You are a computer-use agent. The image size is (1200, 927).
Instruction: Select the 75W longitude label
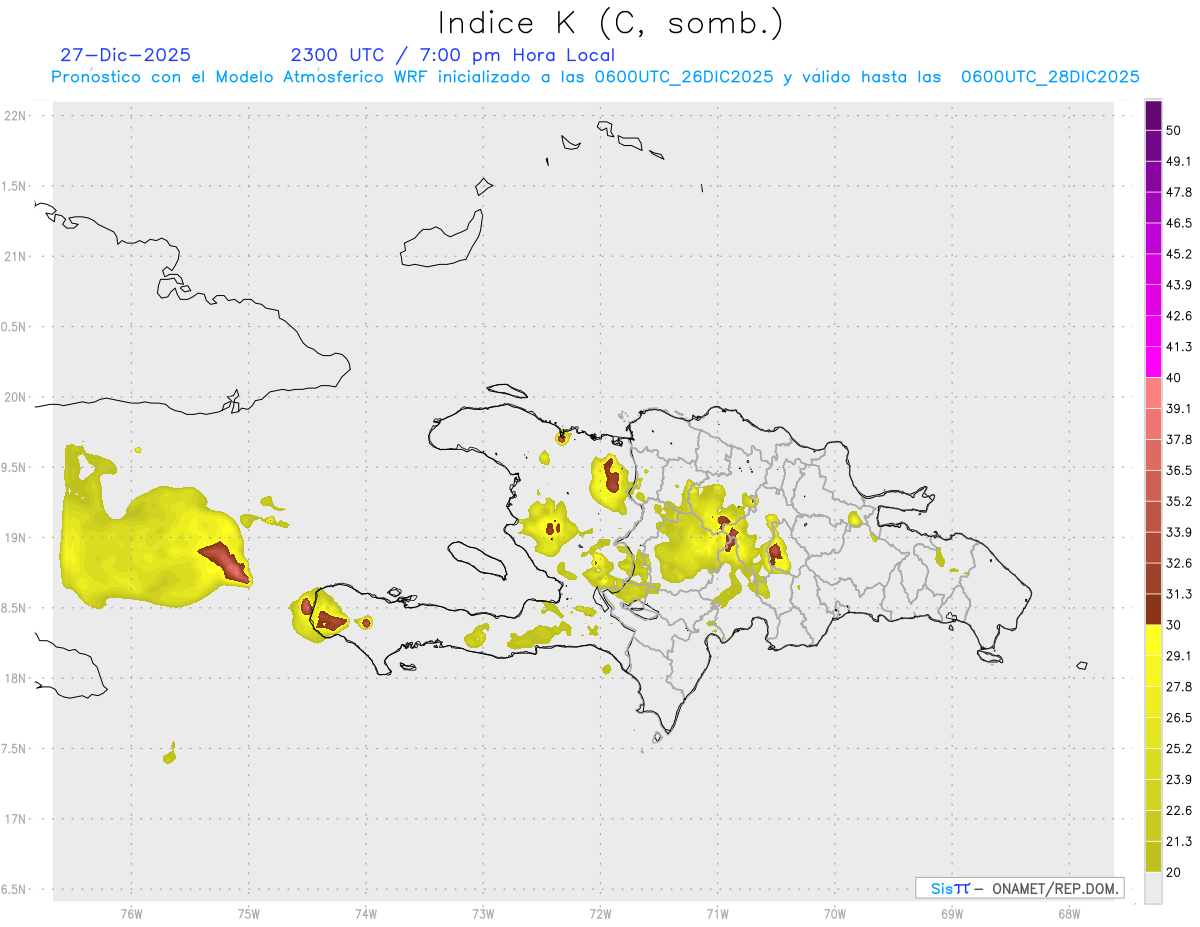point(249,914)
